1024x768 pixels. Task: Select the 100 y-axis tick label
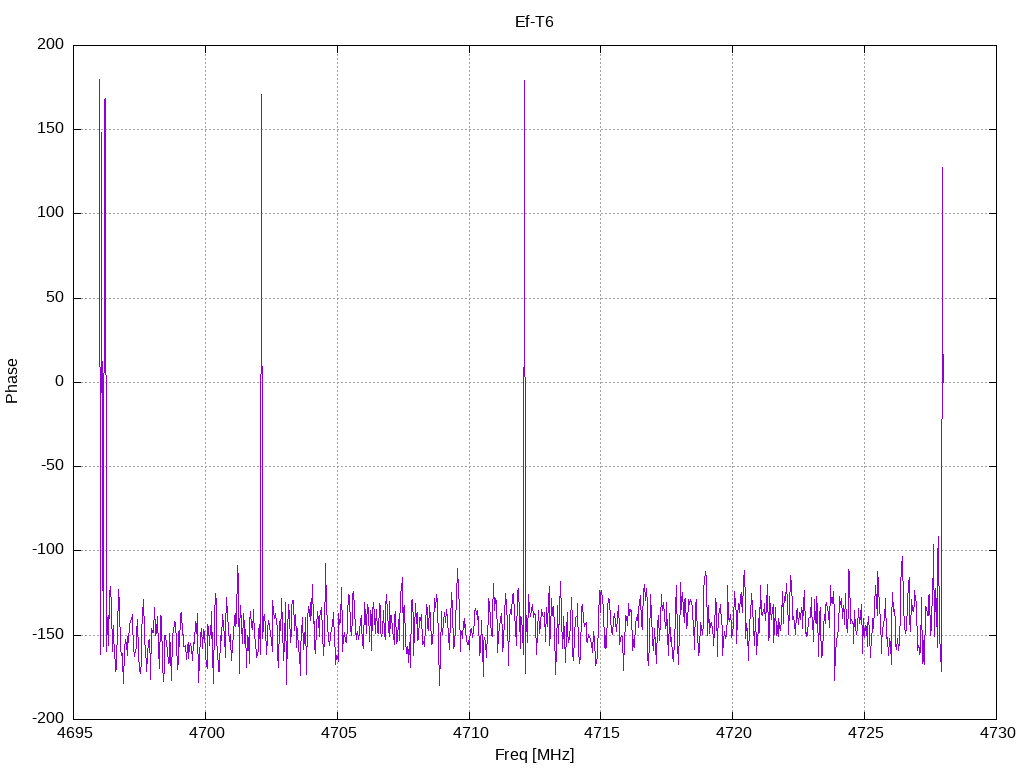click(x=53, y=213)
